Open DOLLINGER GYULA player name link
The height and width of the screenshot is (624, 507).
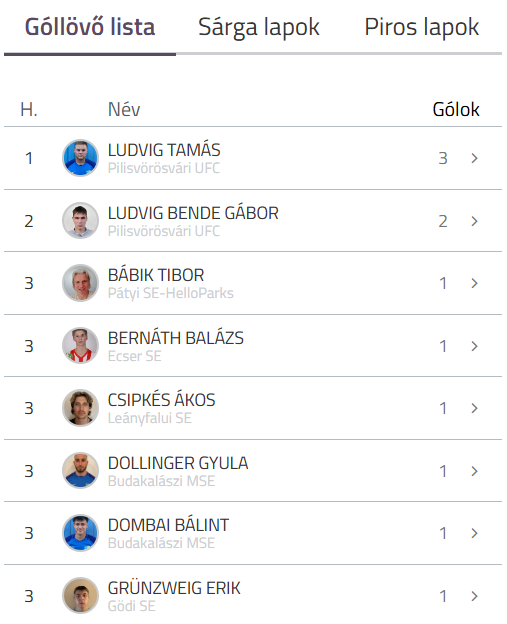point(178,463)
